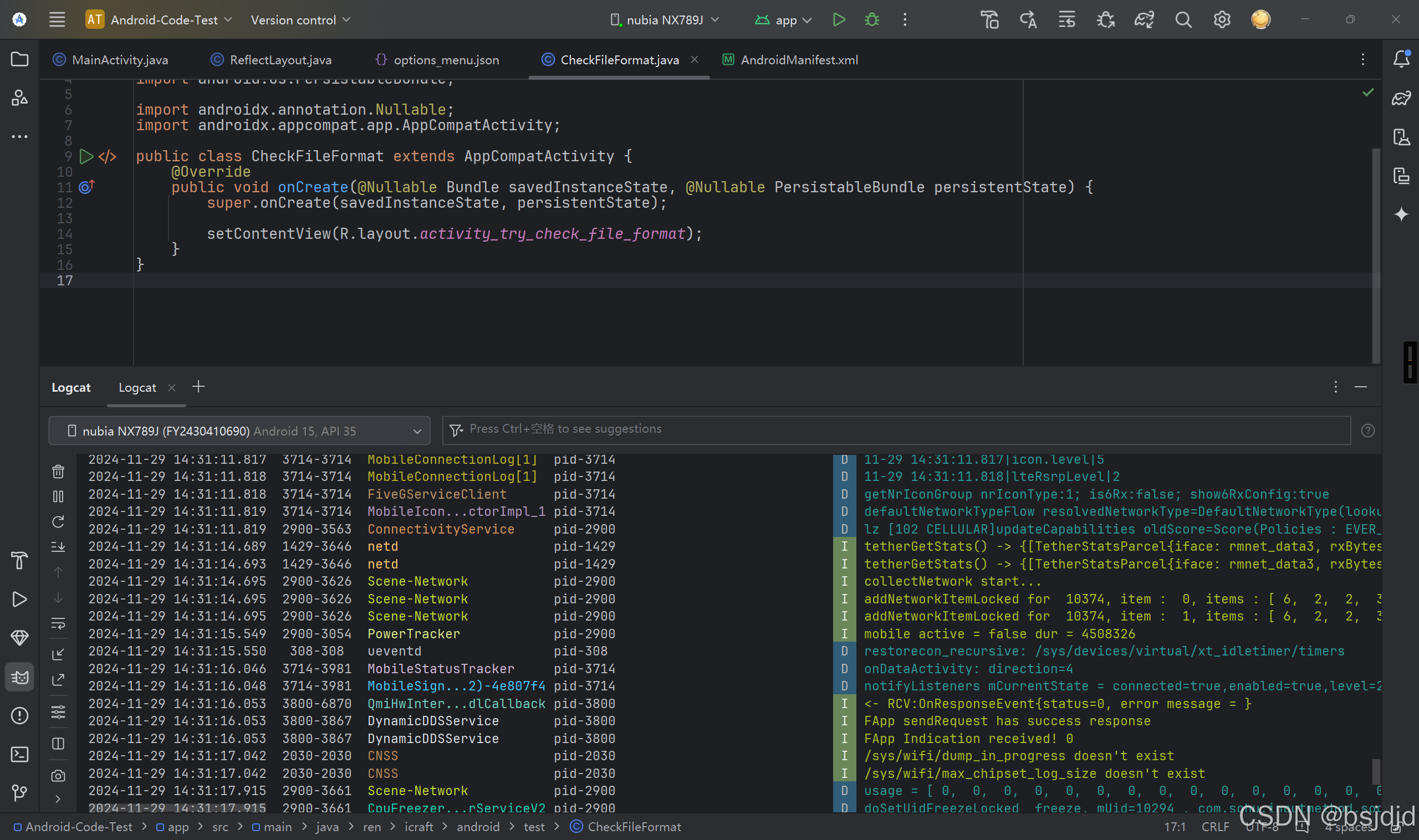Open the AndroidManifest.xml editor tab
The height and width of the screenshot is (840, 1419).
pos(798,59)
